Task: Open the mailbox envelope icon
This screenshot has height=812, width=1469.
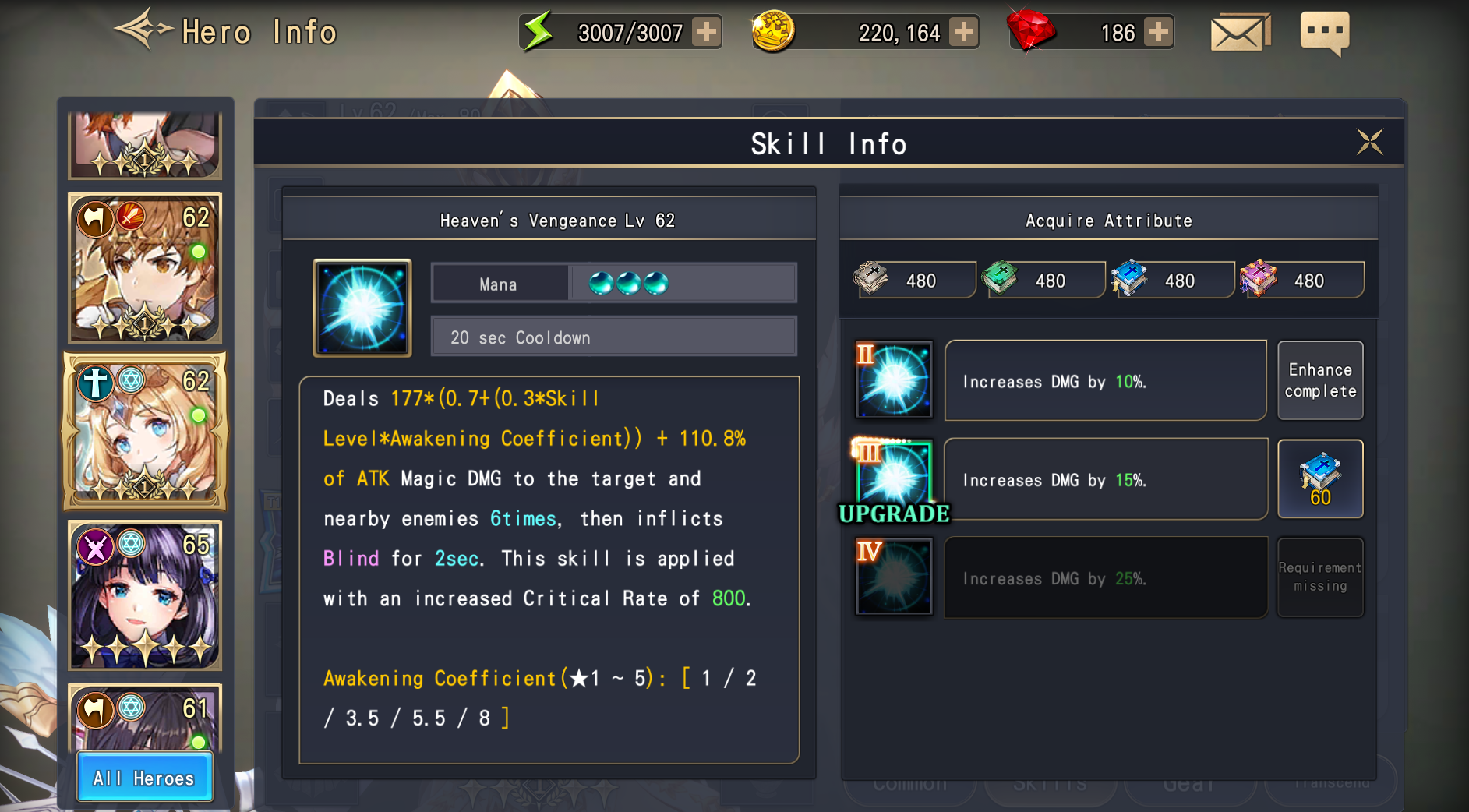Action: coord(1240,33)
